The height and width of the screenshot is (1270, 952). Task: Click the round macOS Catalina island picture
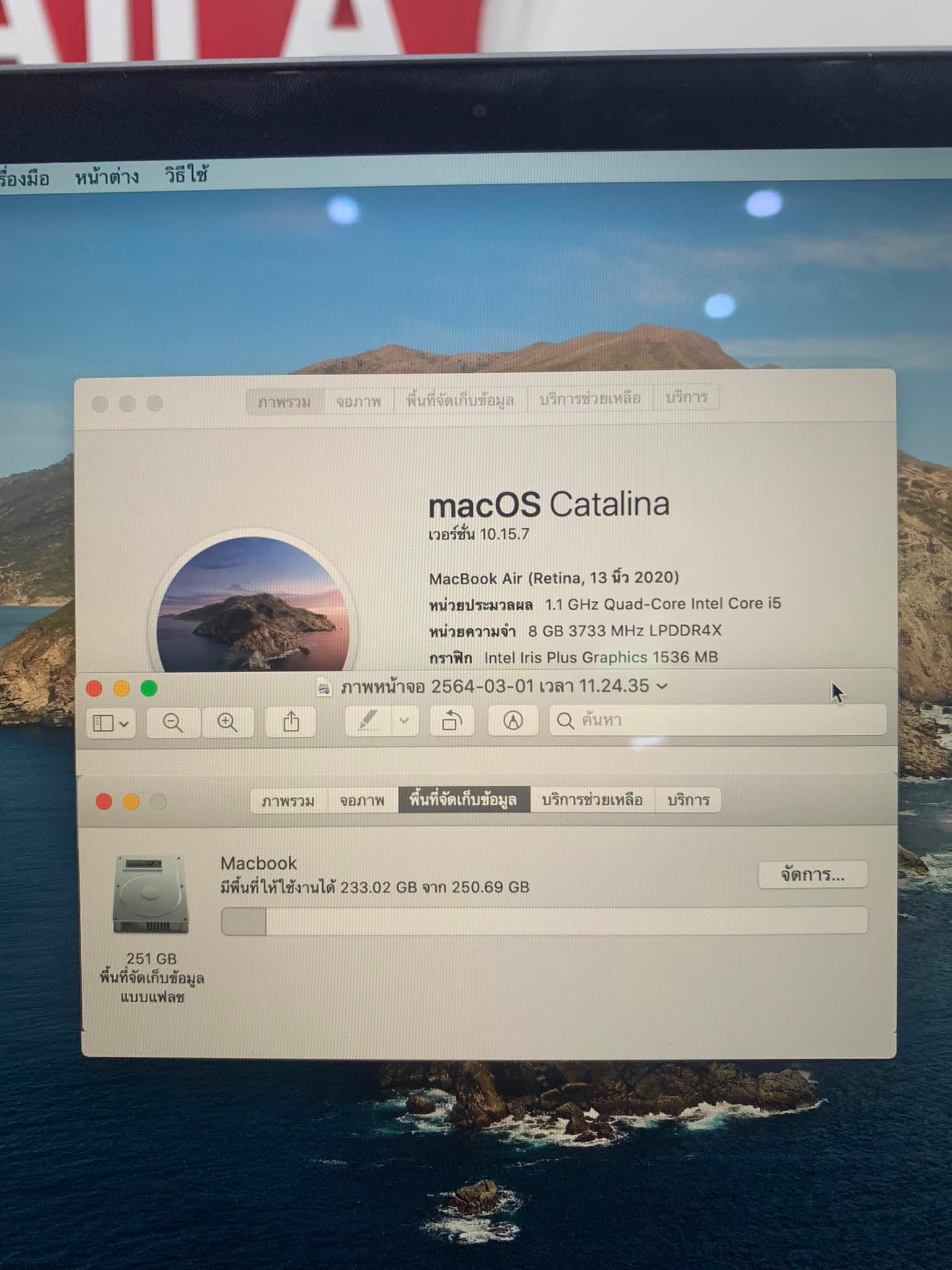pos(253,605)
